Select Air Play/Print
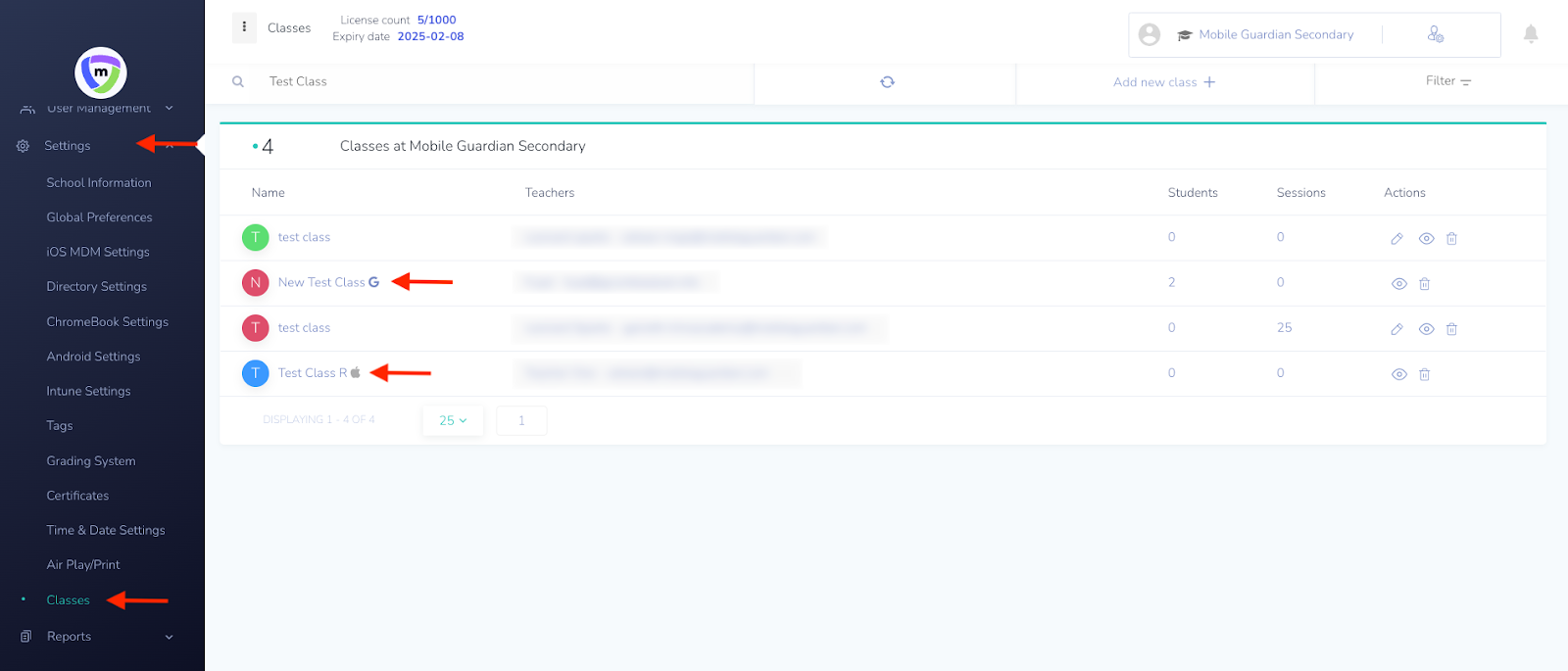The height and width of the screenshot is (671, 1568). (83, 565)
